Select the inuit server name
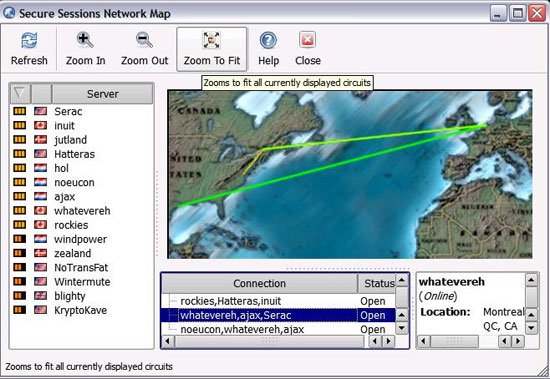550x379 pixels. [x=64, y=126]
